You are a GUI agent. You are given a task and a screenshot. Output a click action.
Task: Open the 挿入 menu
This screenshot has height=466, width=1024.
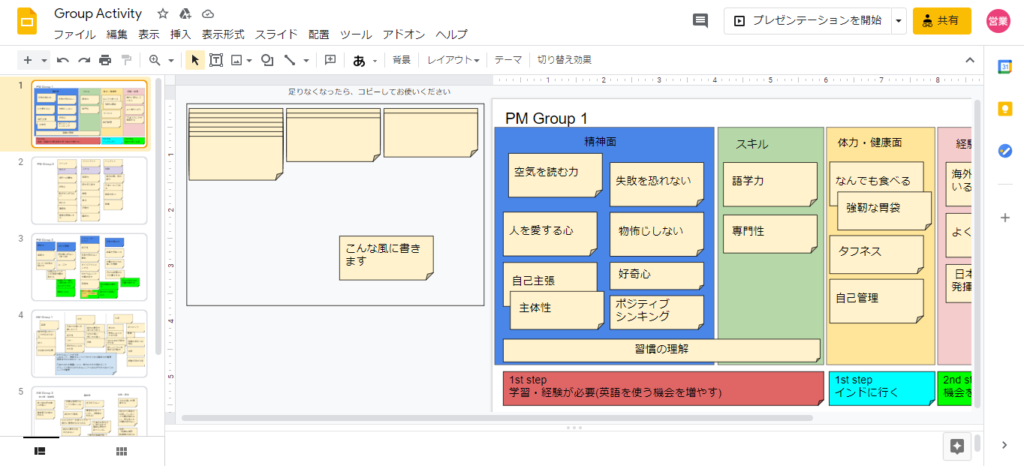tap(180, 35)
